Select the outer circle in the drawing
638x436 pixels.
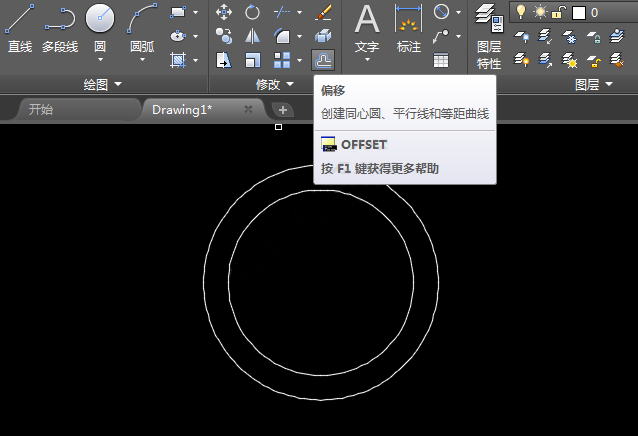point(204,282)
